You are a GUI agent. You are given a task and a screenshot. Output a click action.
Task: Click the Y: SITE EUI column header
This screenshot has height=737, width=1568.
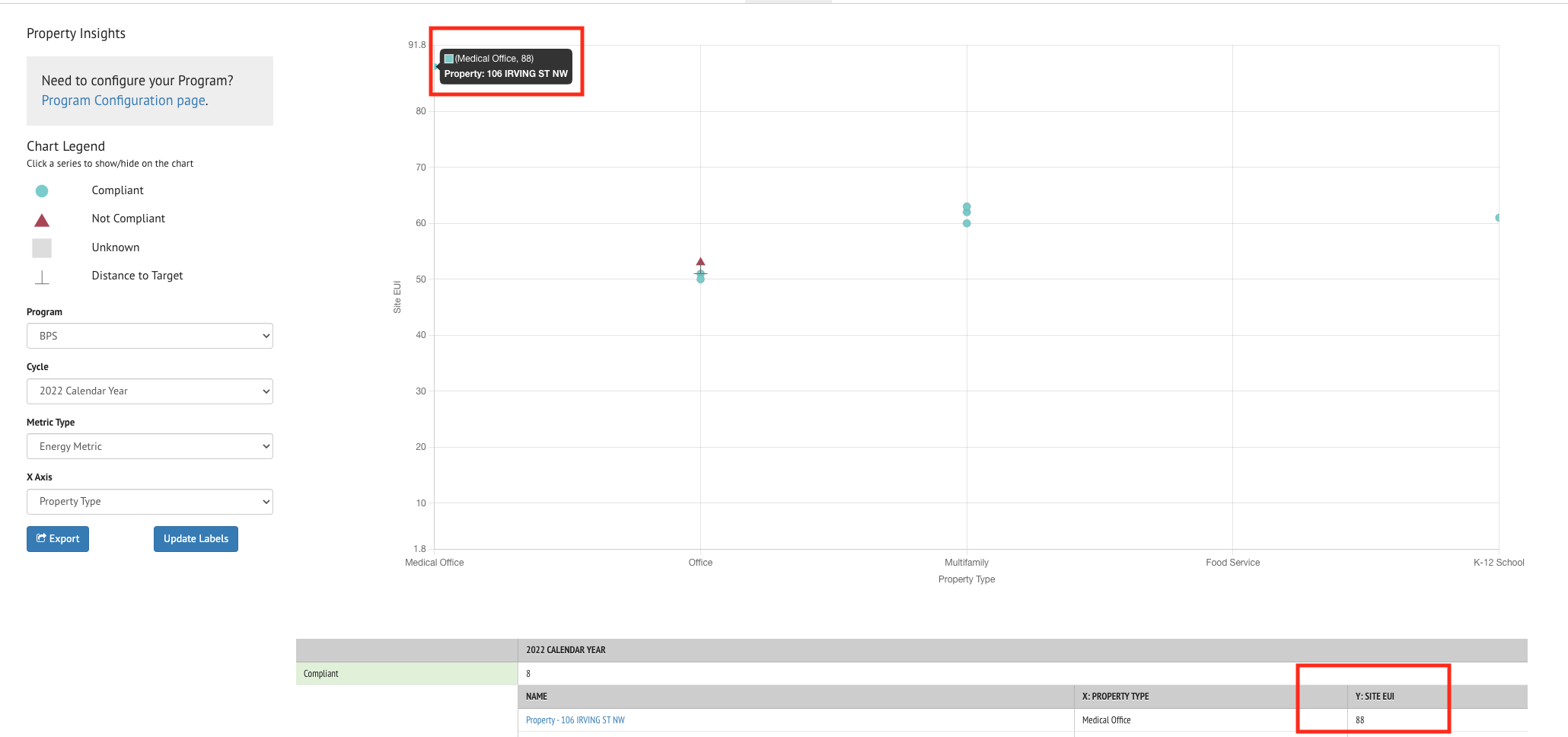tap(1374, 696)
